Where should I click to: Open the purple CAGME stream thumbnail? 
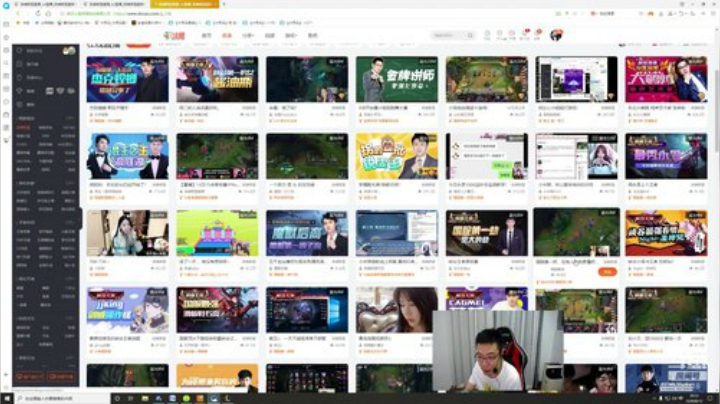[487, 299]
